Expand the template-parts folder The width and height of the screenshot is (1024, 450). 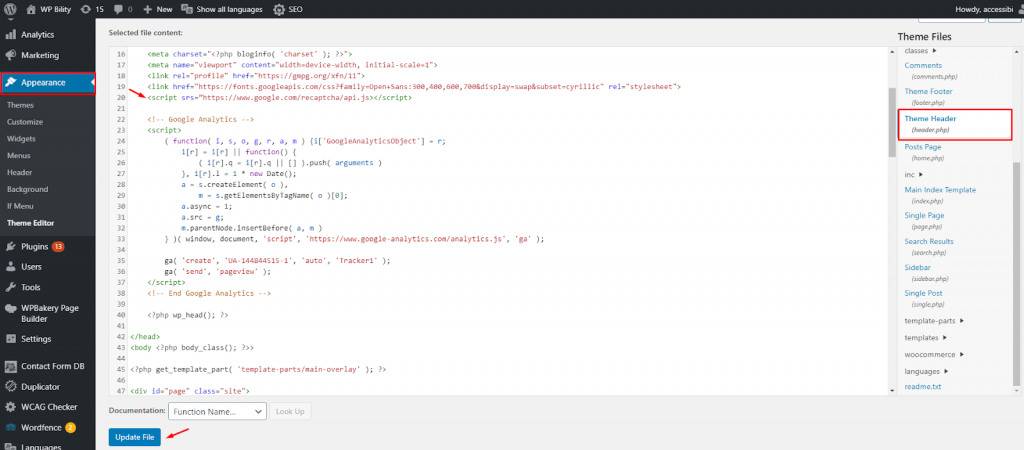click(x=963, y=321)
